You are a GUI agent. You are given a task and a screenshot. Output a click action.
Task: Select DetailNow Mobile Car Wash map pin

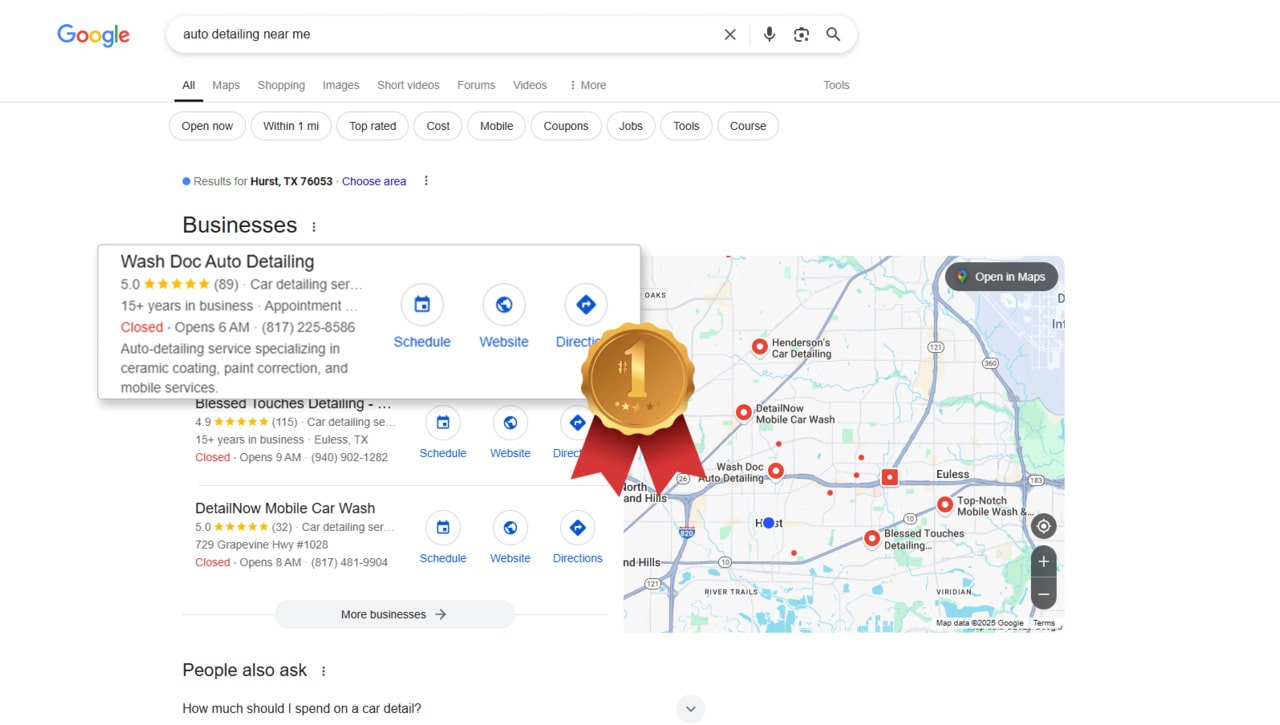pyautogui.click(x=743, y=412)
